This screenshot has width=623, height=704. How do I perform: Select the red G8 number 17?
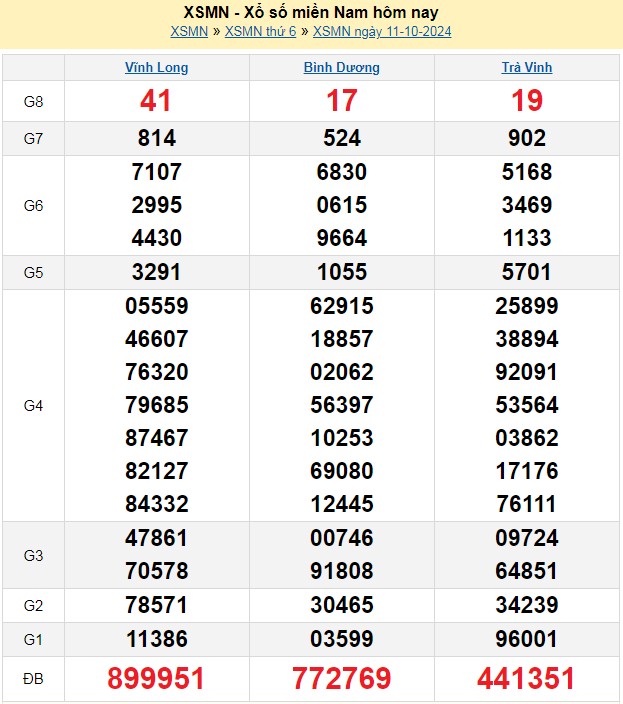coord(342,101)
